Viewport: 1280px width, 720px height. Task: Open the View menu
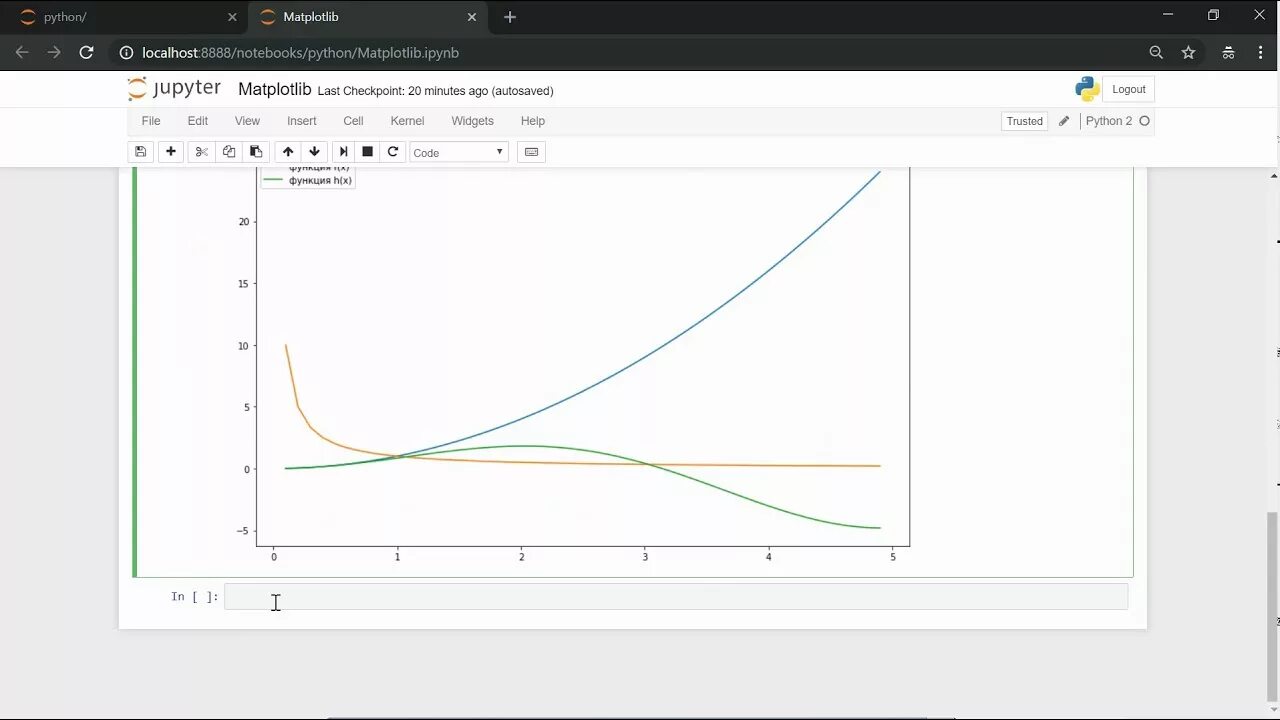tap(247, 121)
